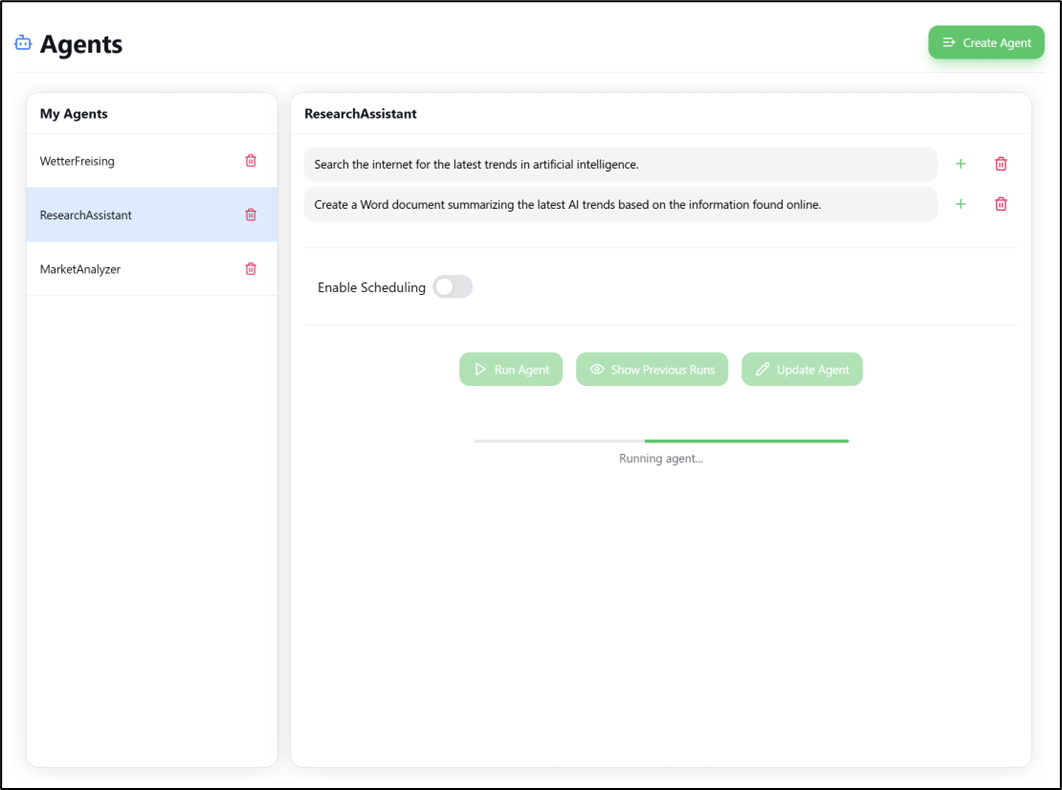Viewport: 1062px width, 790px height.
Task: Click the robot icon beside Agents title
Action: [22, 43]
